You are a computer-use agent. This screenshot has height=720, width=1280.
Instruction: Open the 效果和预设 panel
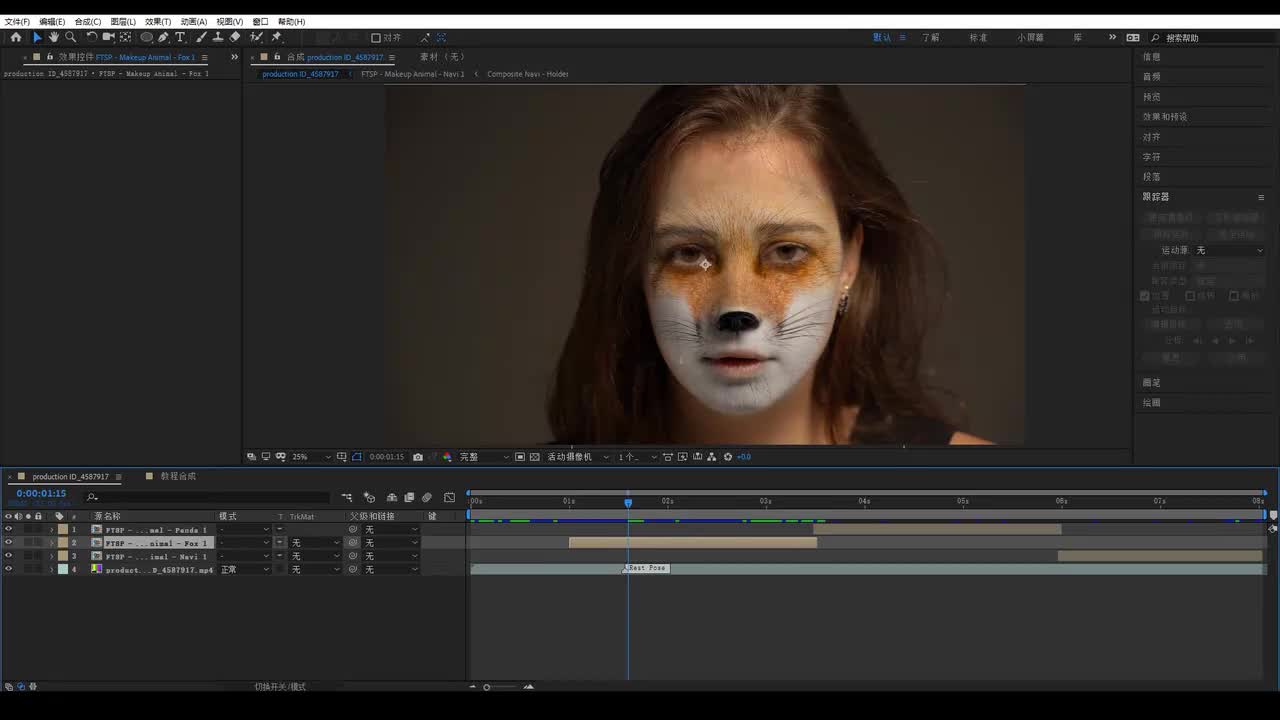[x=1165, y=117]
